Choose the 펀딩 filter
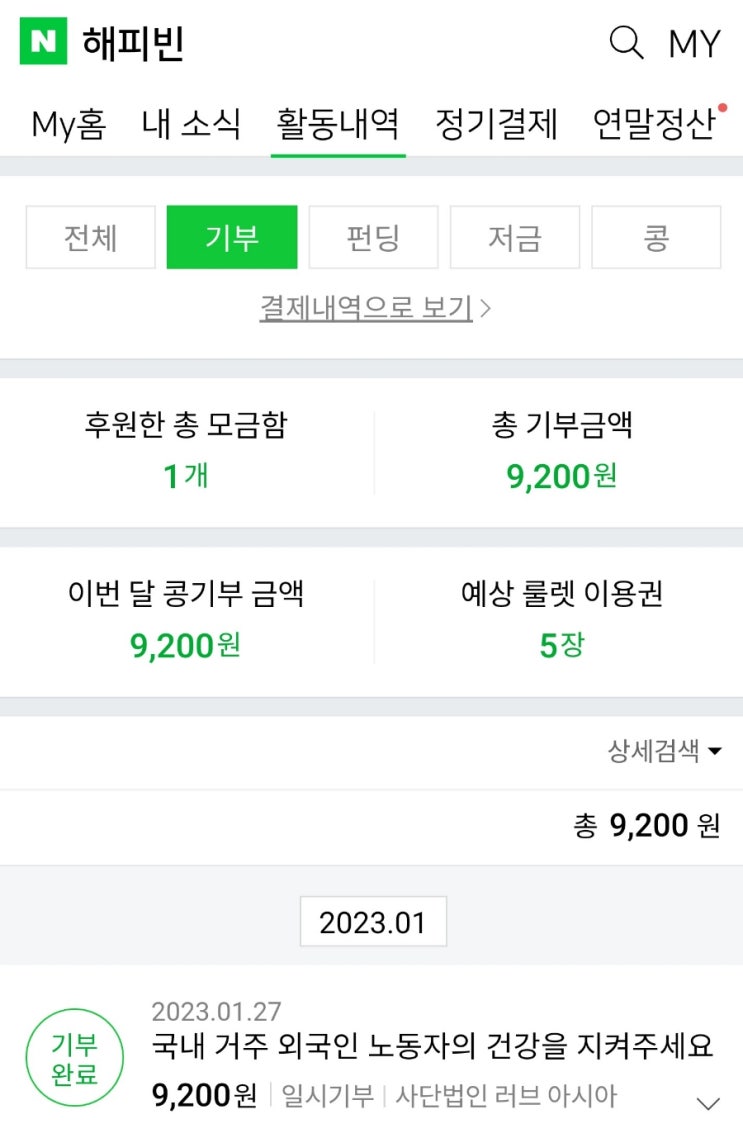 point(373,238)
